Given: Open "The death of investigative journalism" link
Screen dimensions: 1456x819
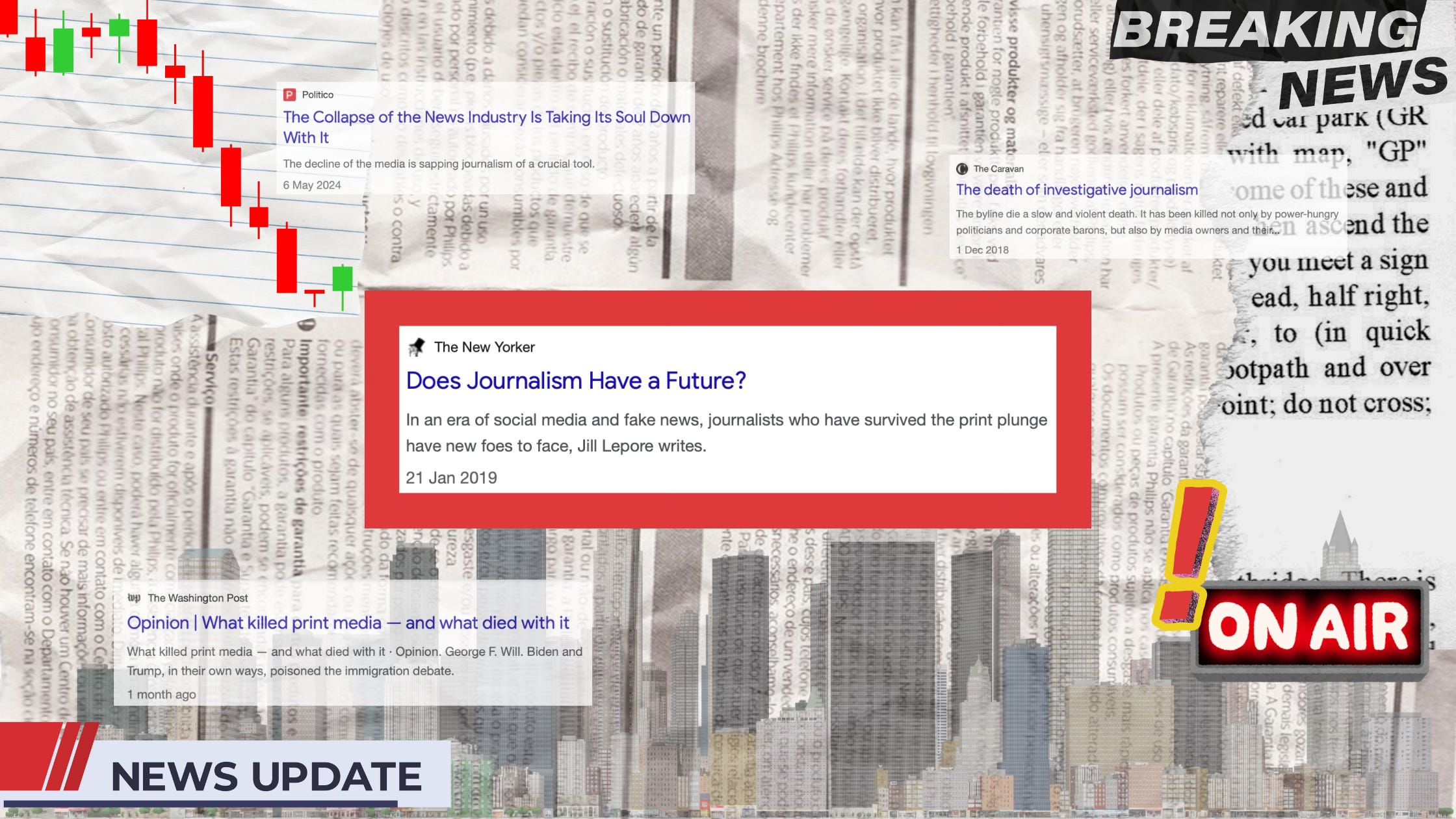Looking at the screenshot, I should point(1076,190).
